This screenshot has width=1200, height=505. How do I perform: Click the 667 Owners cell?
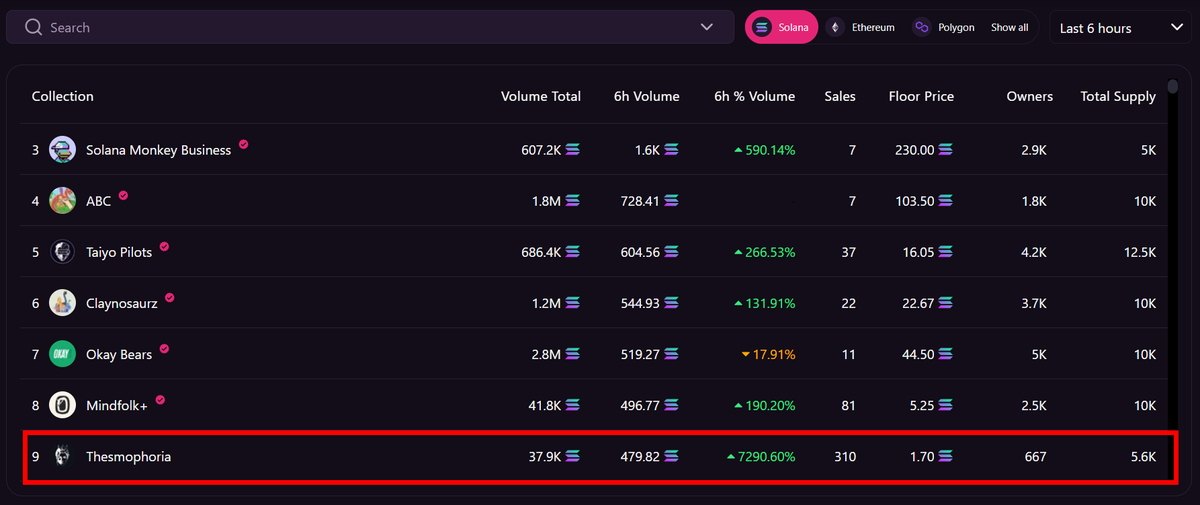point(1036,457)
